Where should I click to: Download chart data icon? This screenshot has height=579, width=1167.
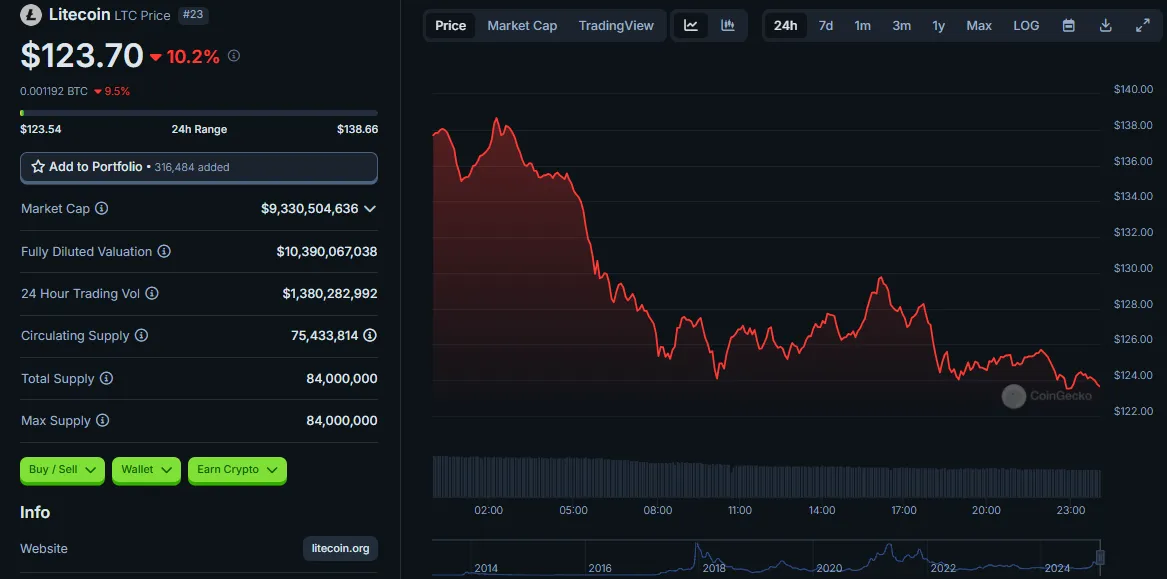1105,25
